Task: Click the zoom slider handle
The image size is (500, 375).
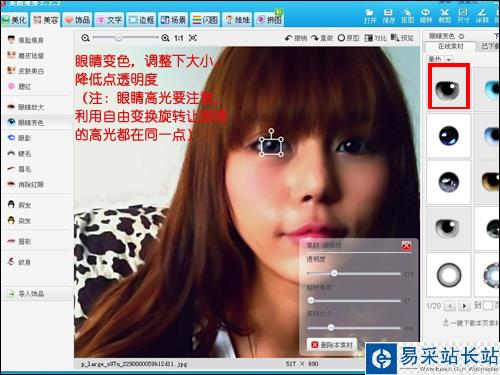Action: pos(118,38)
